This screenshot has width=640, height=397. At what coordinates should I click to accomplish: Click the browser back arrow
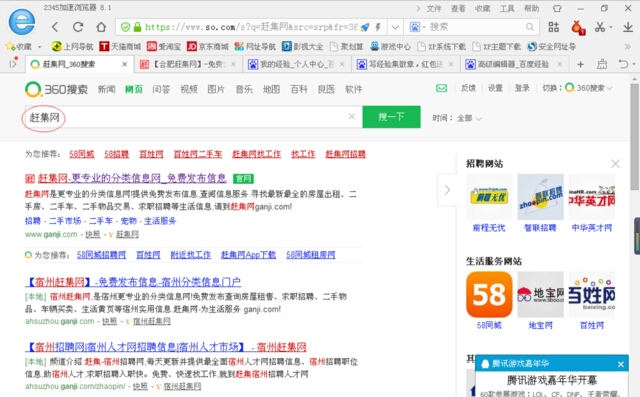click(55, 27)
